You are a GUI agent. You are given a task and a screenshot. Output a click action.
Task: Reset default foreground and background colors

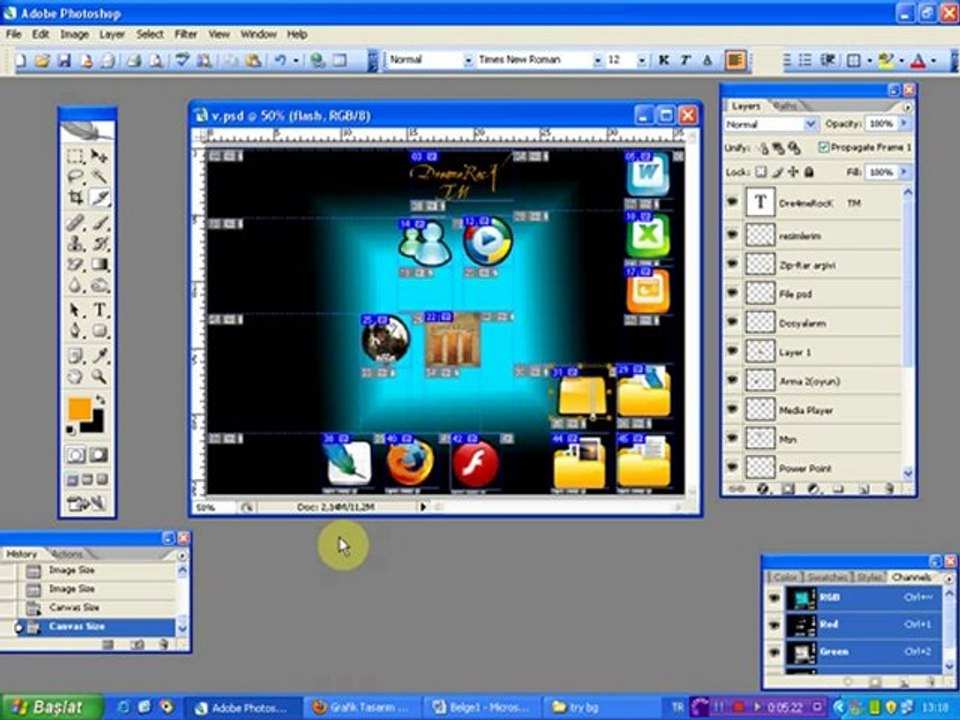71,431
